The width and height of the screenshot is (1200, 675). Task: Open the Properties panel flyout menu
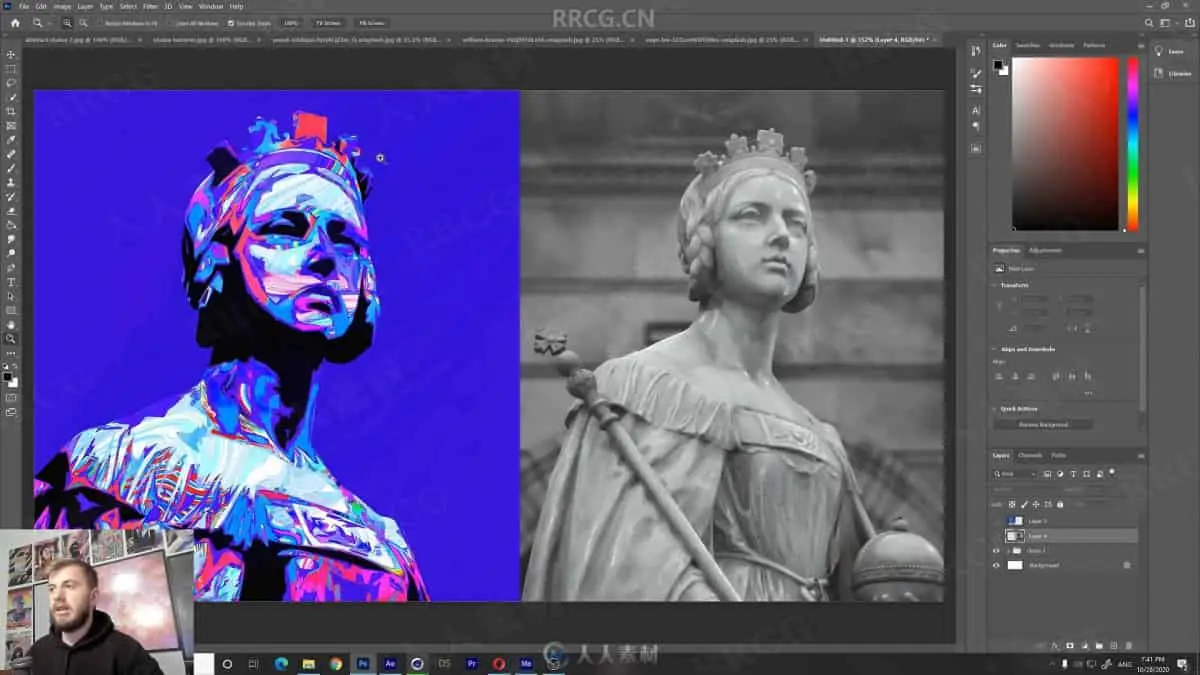1140,250
